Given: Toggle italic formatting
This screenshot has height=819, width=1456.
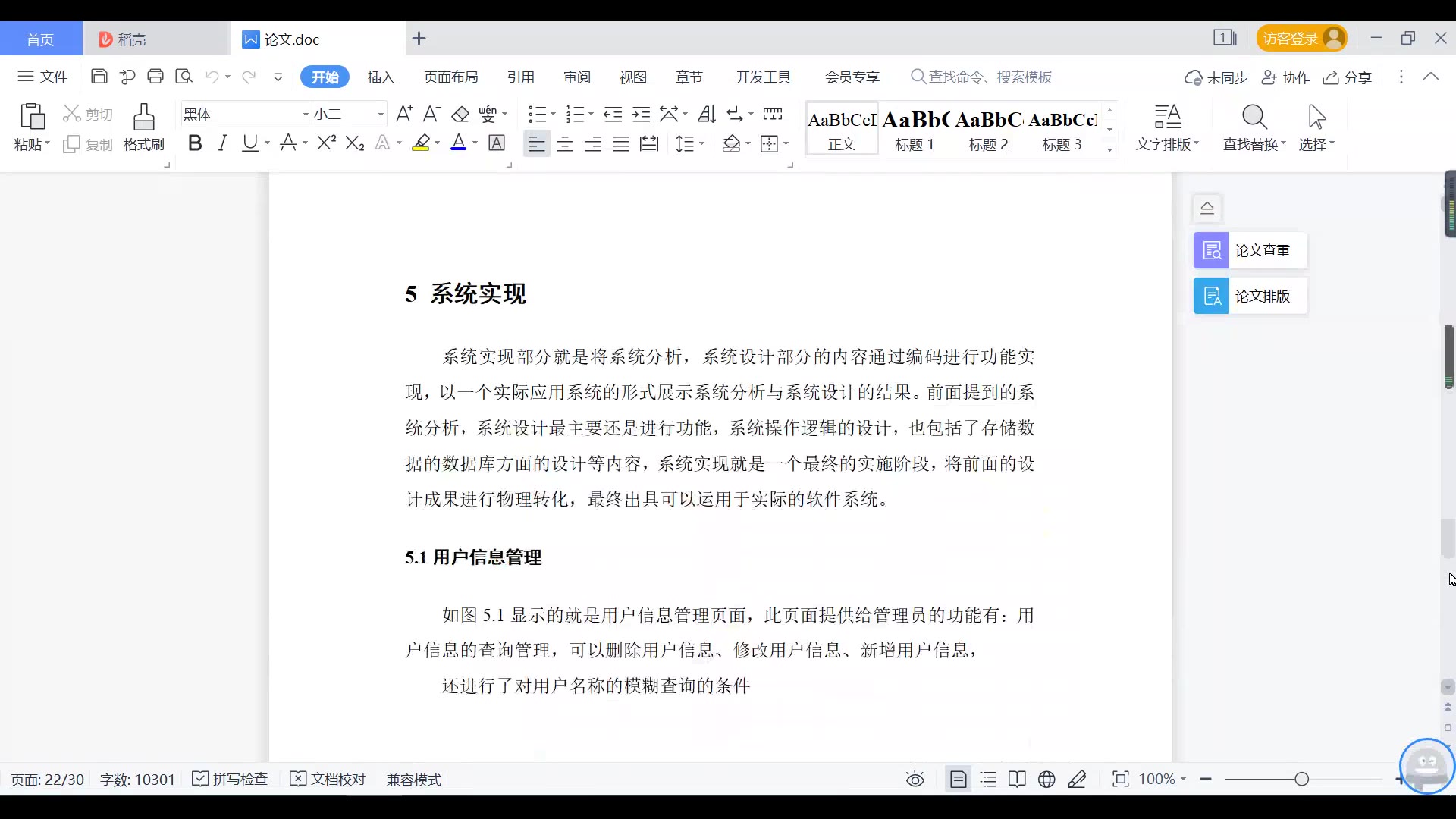Looking at the screenshot, I should tap(222, 143).
